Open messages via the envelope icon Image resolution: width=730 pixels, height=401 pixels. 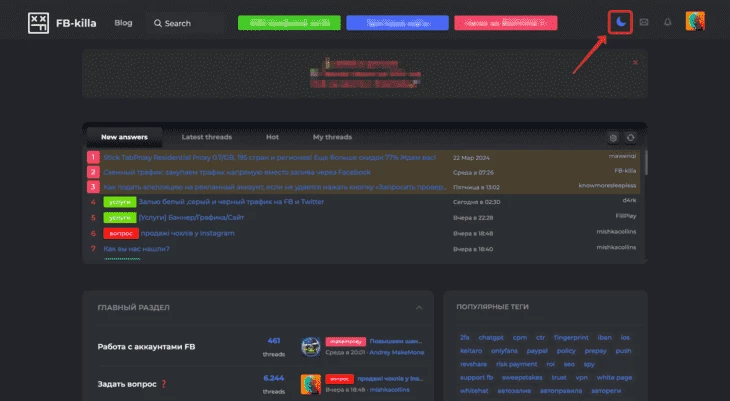pos(644,22)
